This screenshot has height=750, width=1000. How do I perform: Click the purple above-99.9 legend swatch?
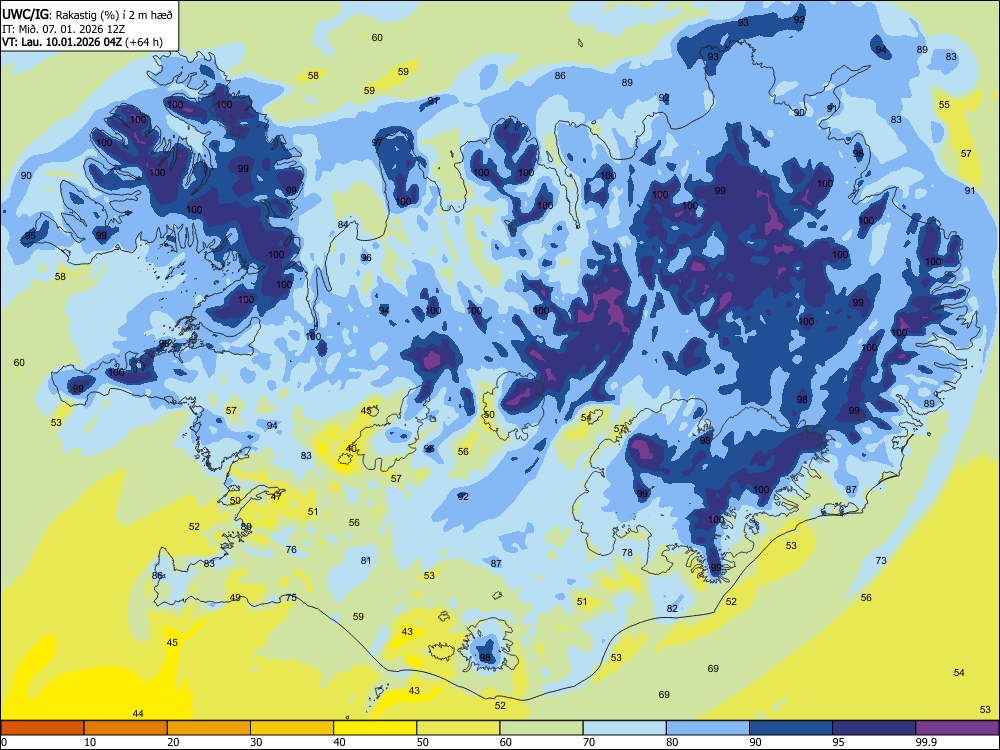(x=957, y=728)
